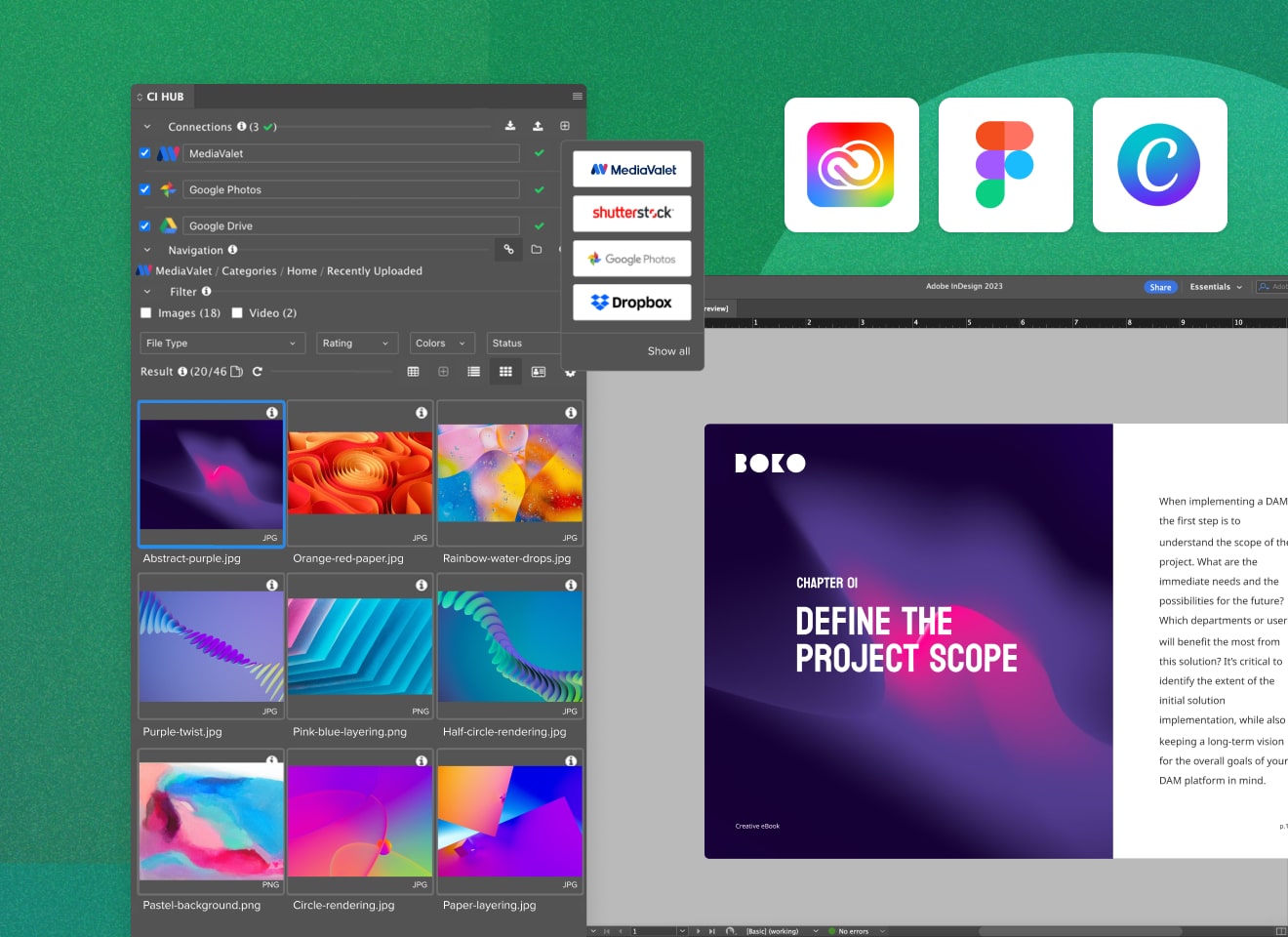Click the upload icon in Connections row
Image resolution: width=1288 pixels, height=937 pixels.
tap(538, 126)
